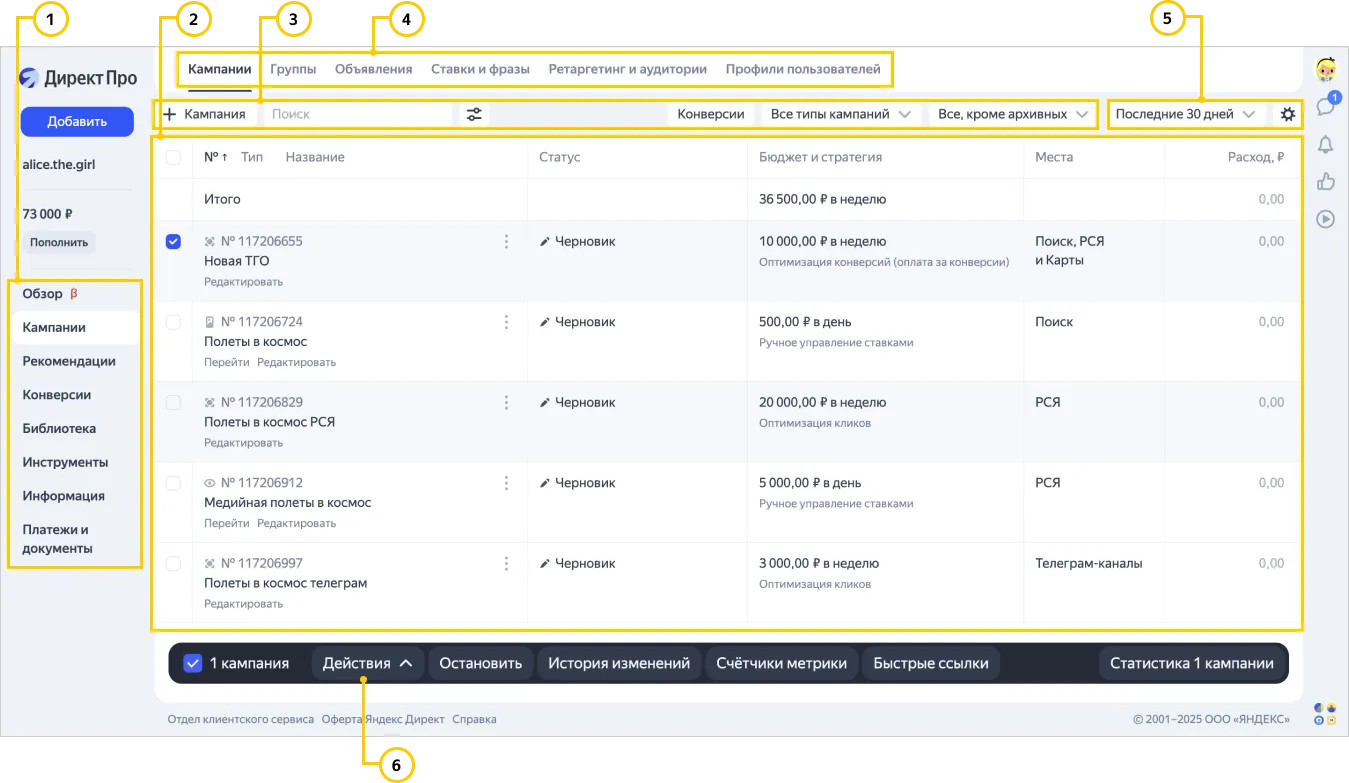Click the Остановить button
This screenshot has height=783, width=1349.
481,663
